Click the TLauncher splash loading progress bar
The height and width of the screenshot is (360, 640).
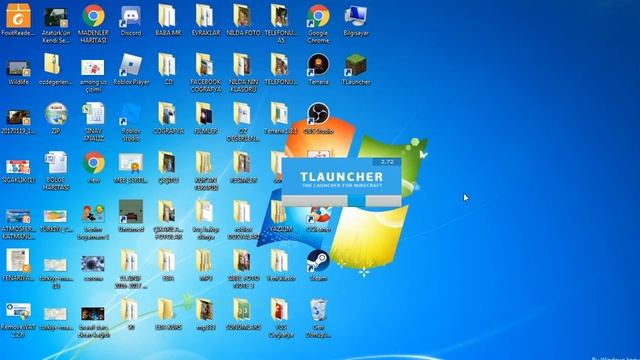pos(342,200)
